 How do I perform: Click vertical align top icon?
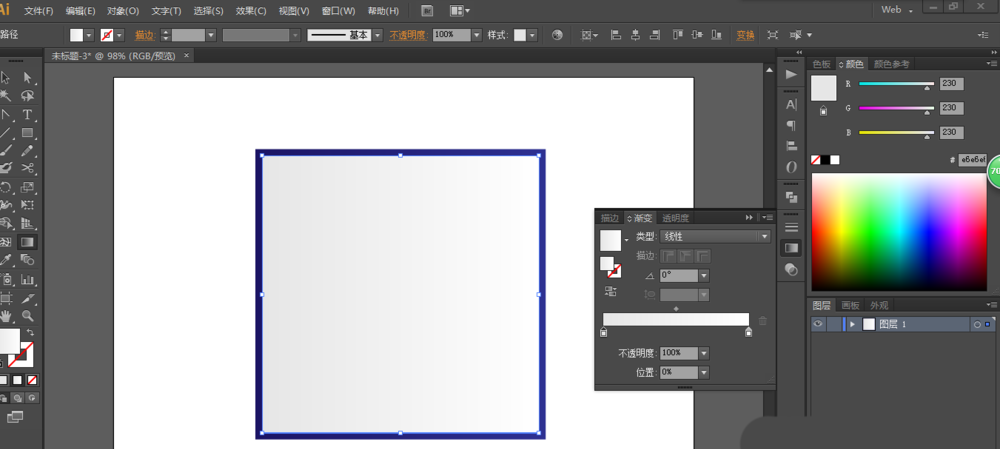pyautogui.click(x=677, y=35)
